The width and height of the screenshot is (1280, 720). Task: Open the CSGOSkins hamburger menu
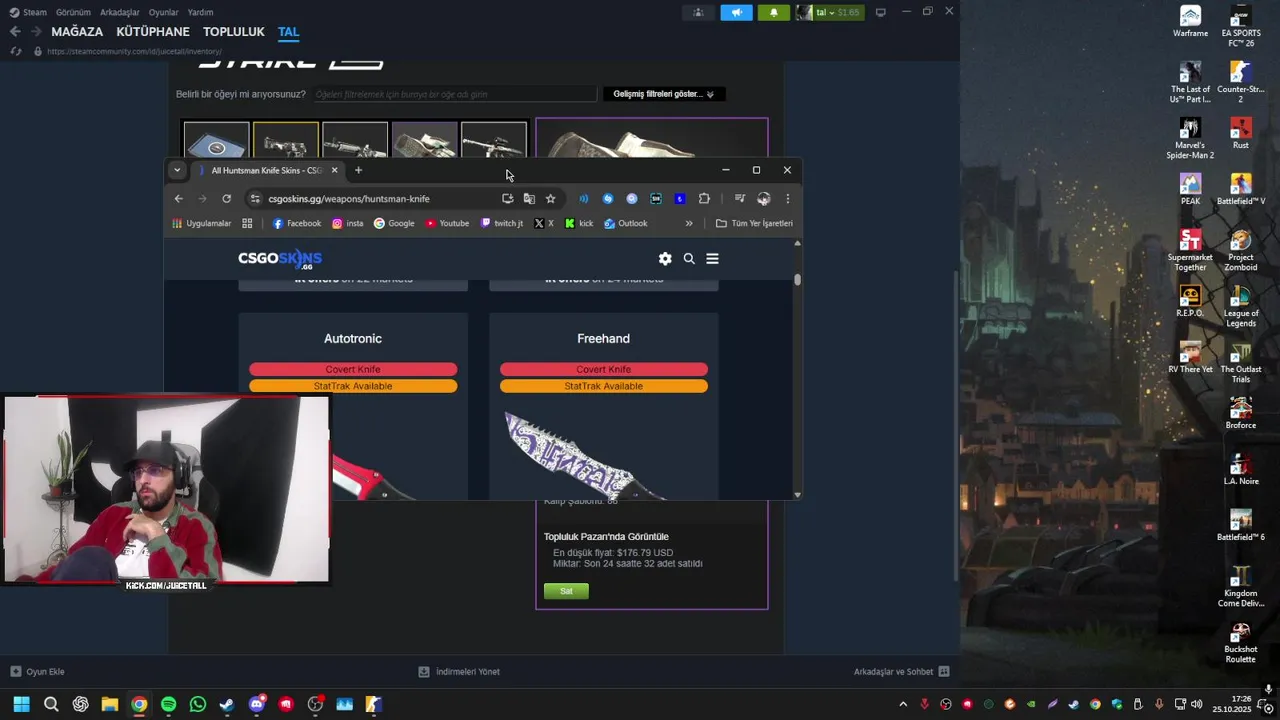712,258
